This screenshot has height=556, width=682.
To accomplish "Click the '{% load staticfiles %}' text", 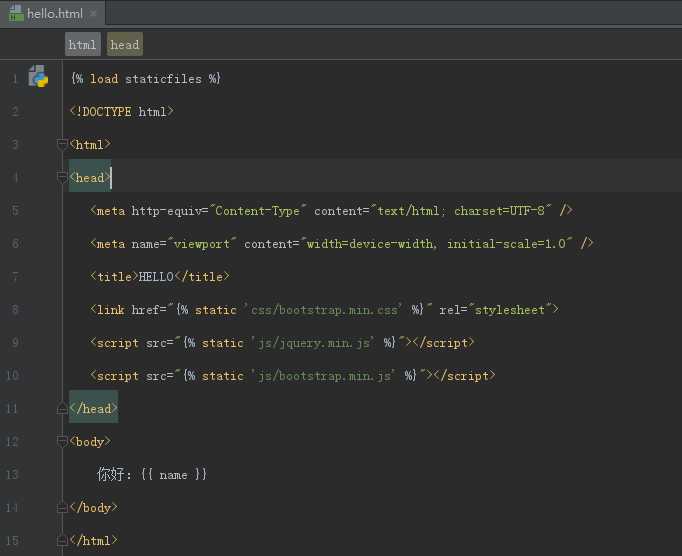I will (x=146, y=79).
